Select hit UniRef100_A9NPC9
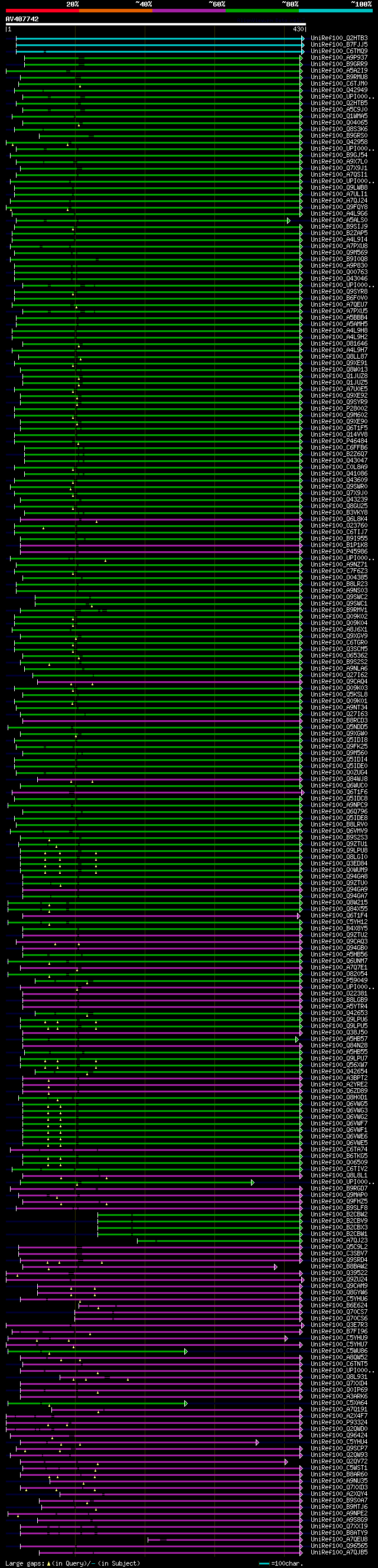The width and height of the screenshot is (378, 1568). click(x=339, y=805)
